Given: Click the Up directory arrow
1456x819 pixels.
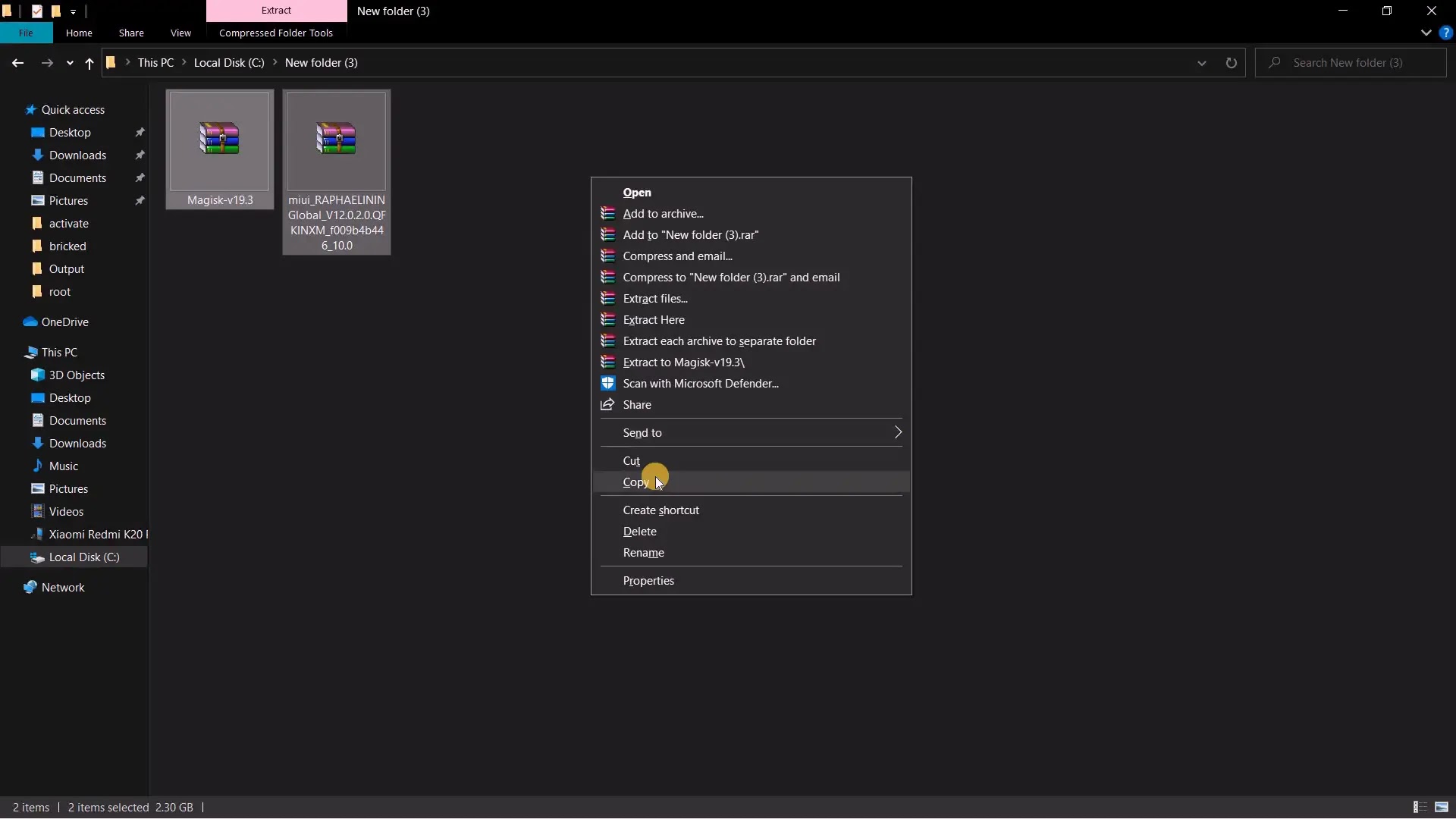Looking at the screenshot, I should [x=89, y=63].
